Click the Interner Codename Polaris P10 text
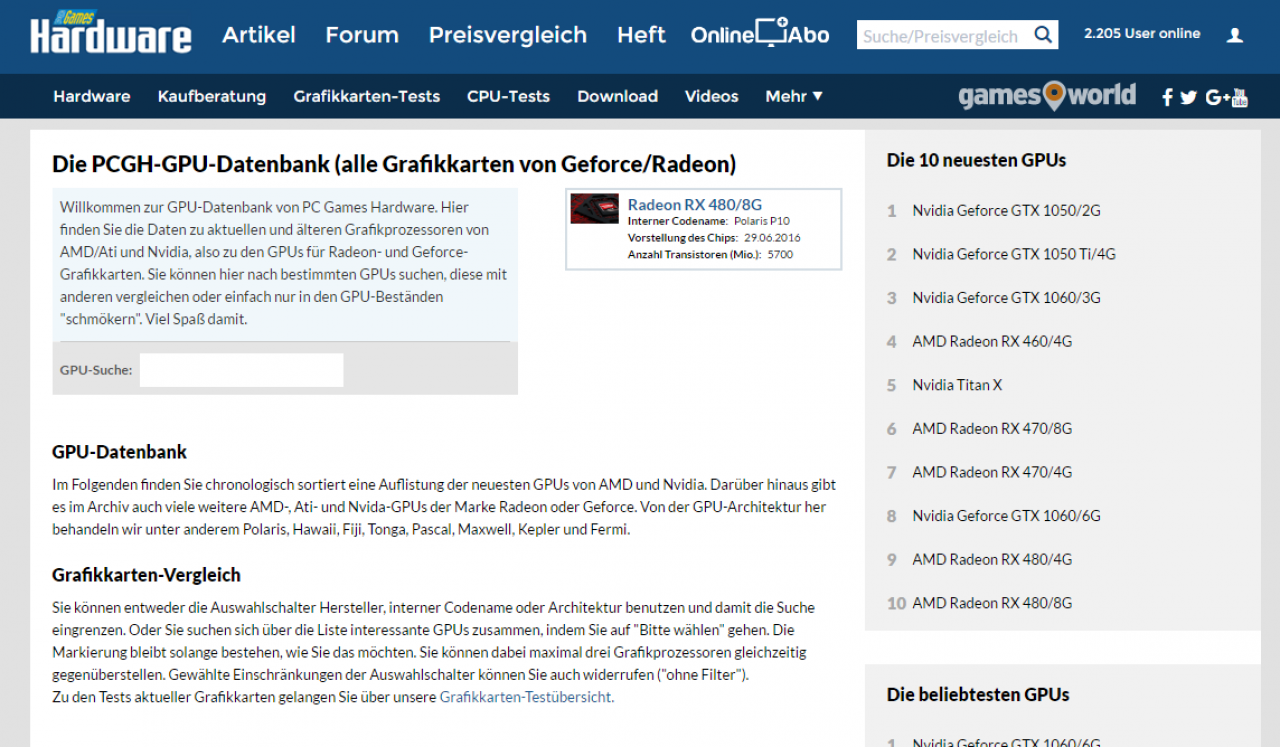The height and width of the screenshot is (747, 1280). 709,221
